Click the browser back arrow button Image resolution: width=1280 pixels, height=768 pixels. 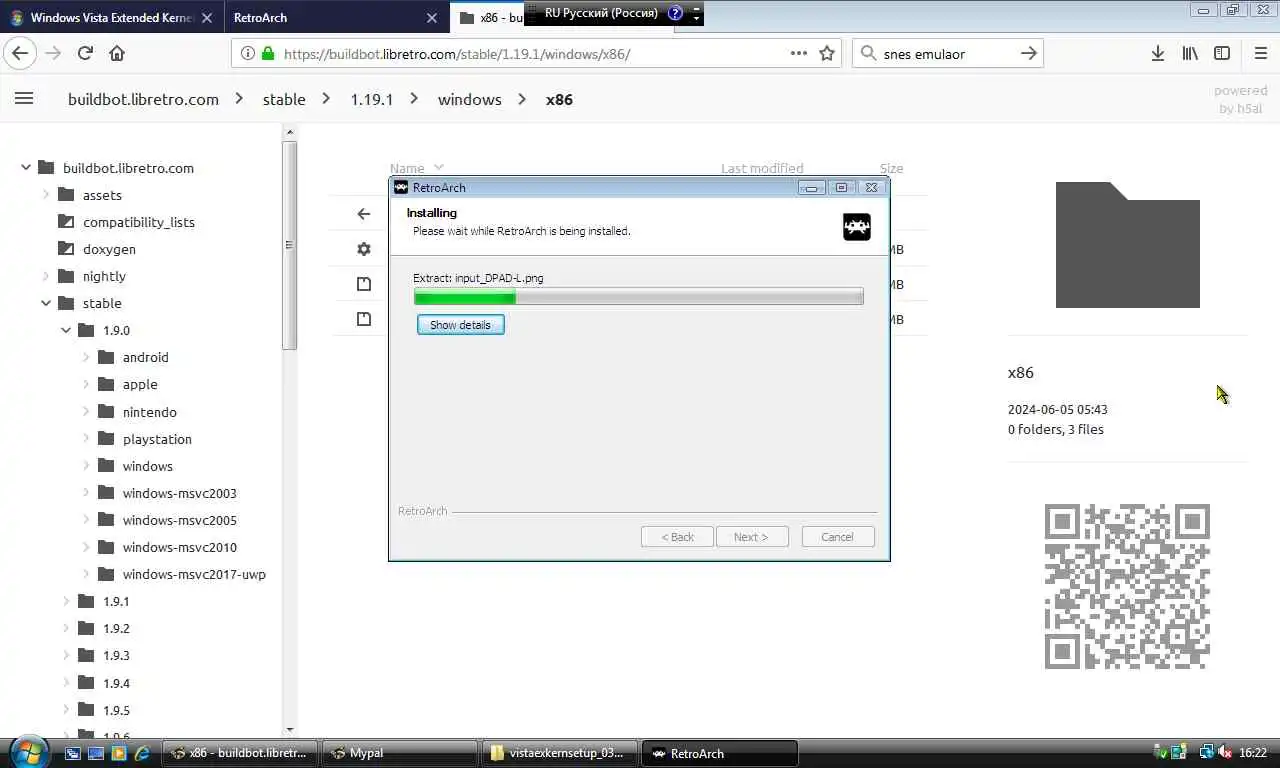(x=20, y=53)
